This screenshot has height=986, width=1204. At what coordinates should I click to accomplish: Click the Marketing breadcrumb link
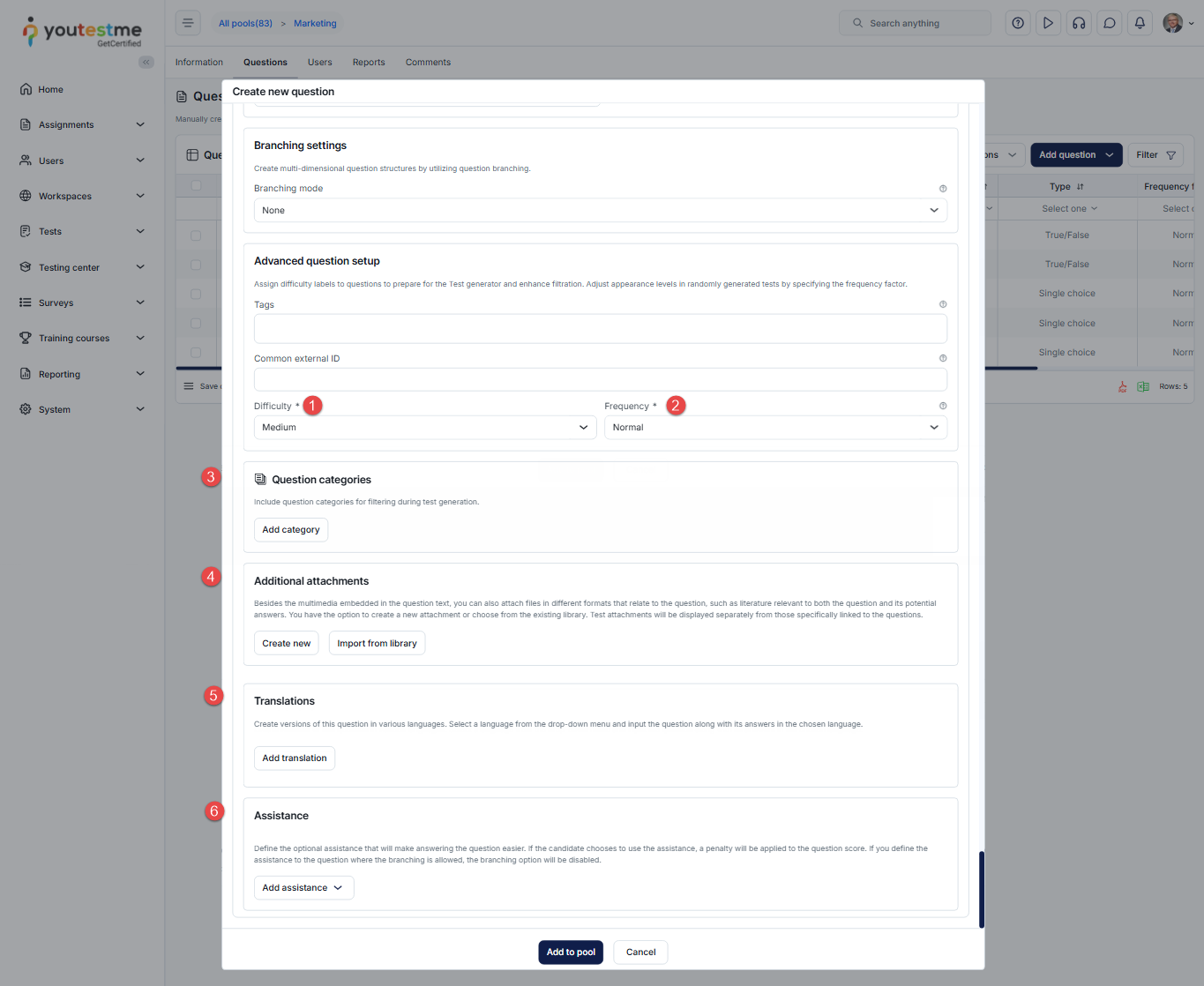click(x=315, y=24)
